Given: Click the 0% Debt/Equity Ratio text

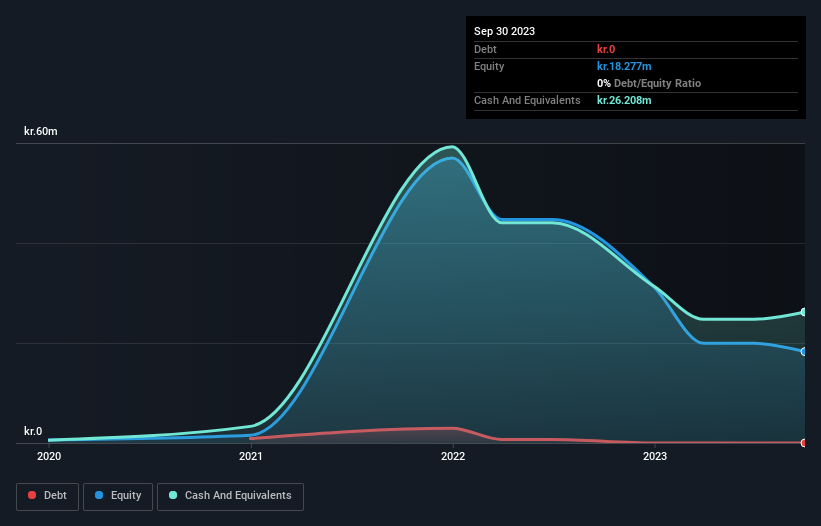Looking at the screenshot, I should pos(649,83).
